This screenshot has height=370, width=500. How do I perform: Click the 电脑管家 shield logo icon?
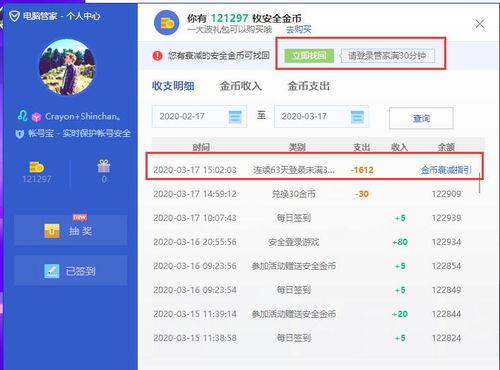pos(14,16)
